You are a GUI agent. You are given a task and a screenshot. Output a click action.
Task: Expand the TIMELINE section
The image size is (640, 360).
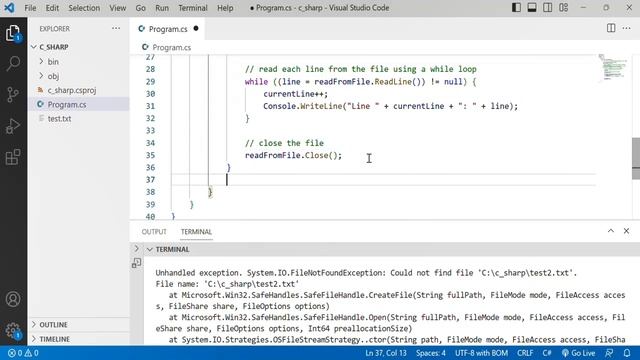[79, 339]
